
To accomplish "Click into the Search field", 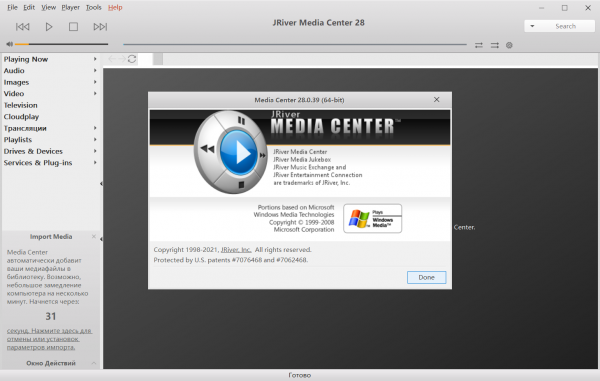I will tap(565, 26).
